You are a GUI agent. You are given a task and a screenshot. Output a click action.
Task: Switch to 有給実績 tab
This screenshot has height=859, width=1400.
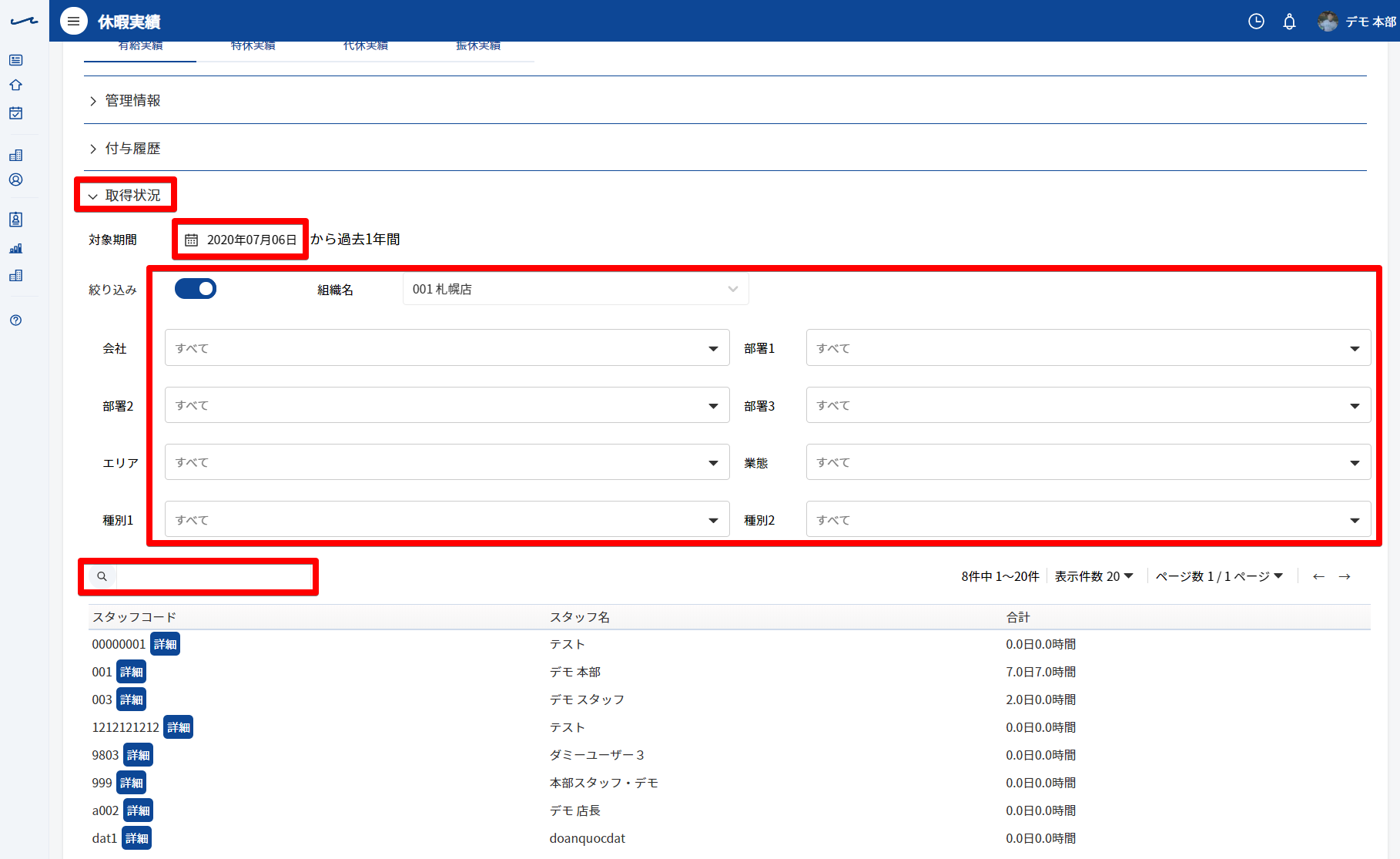pos(140,47)
